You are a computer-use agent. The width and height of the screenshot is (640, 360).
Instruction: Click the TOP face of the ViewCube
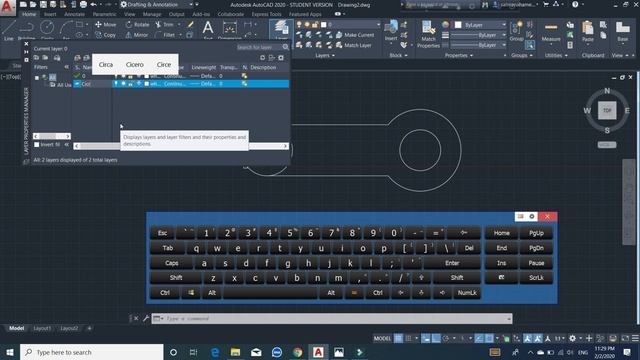click(x=607, y=110)
